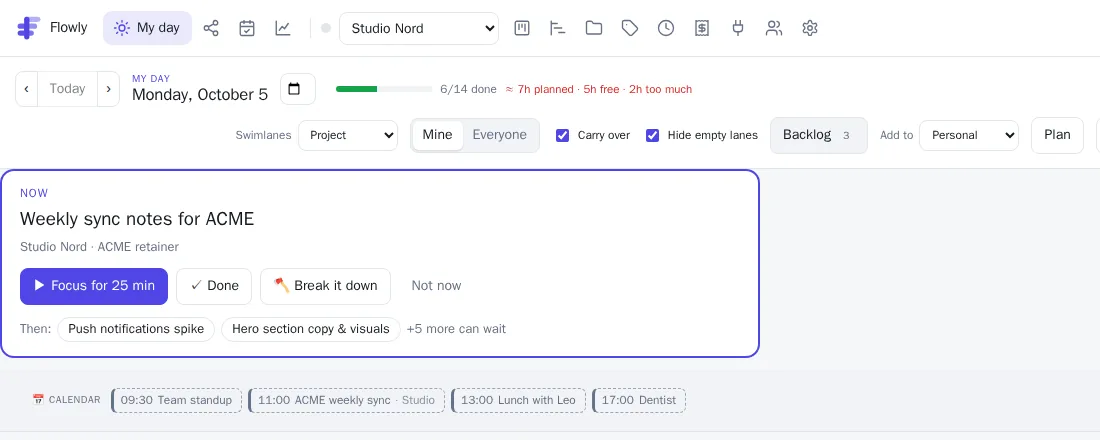
Task: Click the grey status dot before the Studio Nord dropdown
Action: (x=326, y=28)
